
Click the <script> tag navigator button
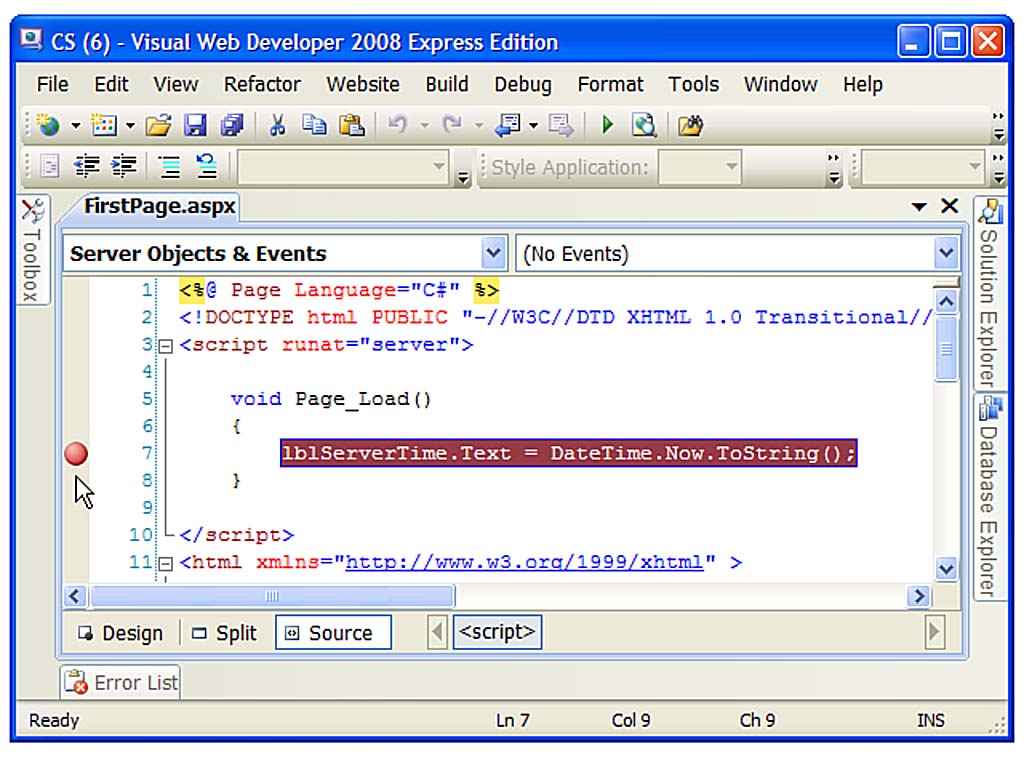[497, 632]
